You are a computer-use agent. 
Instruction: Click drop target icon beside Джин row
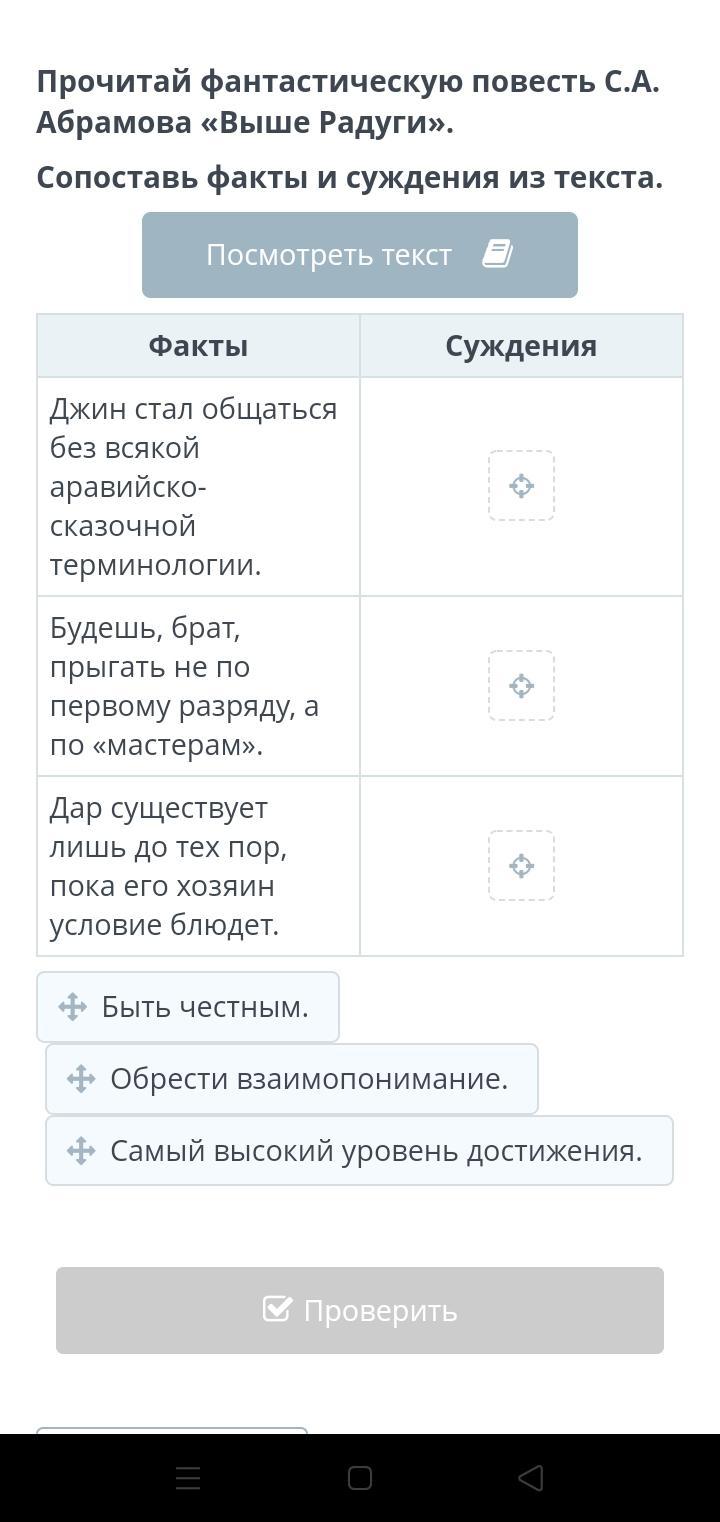521,486
